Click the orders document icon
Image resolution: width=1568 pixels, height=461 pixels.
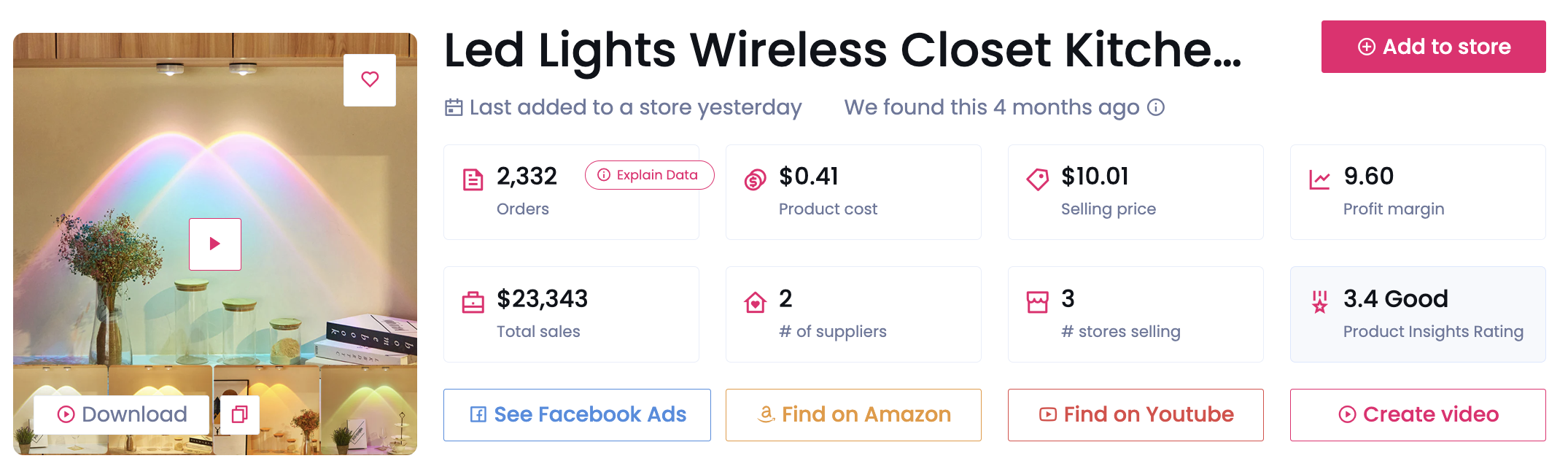click(x=473, y=179)
